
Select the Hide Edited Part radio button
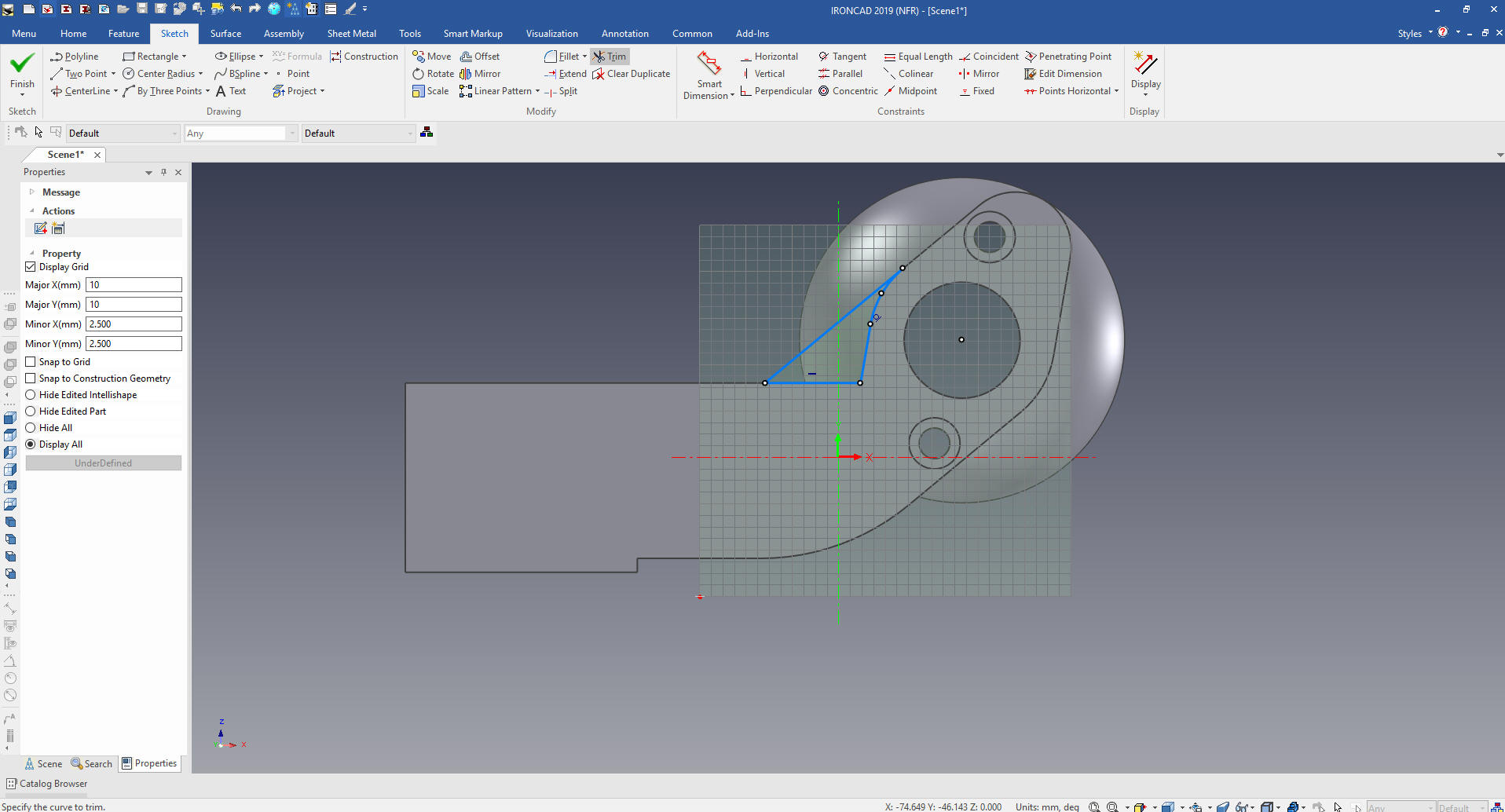click(31, 411)
